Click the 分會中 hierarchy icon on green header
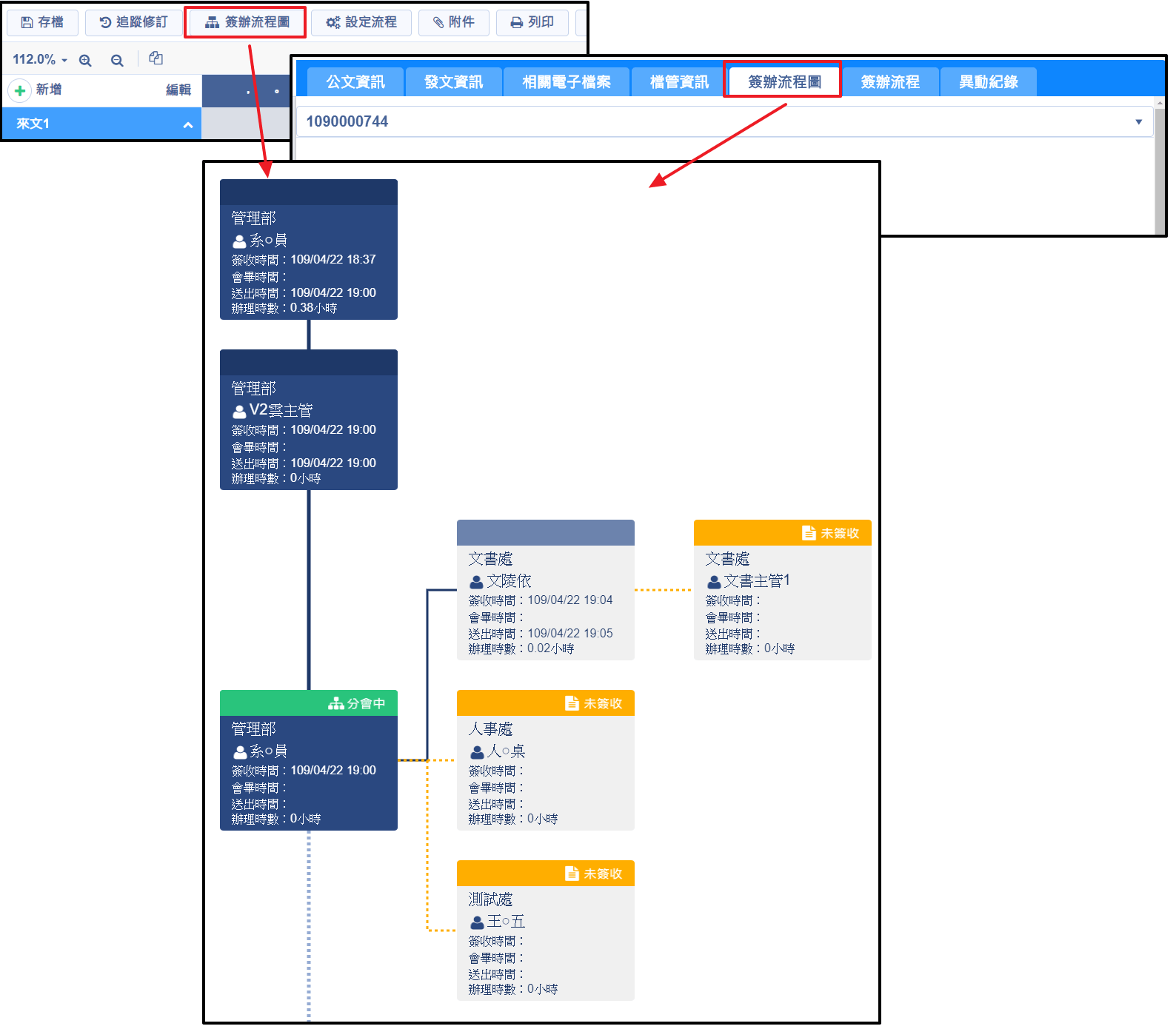1176x1029 pixels. (336, 703)
